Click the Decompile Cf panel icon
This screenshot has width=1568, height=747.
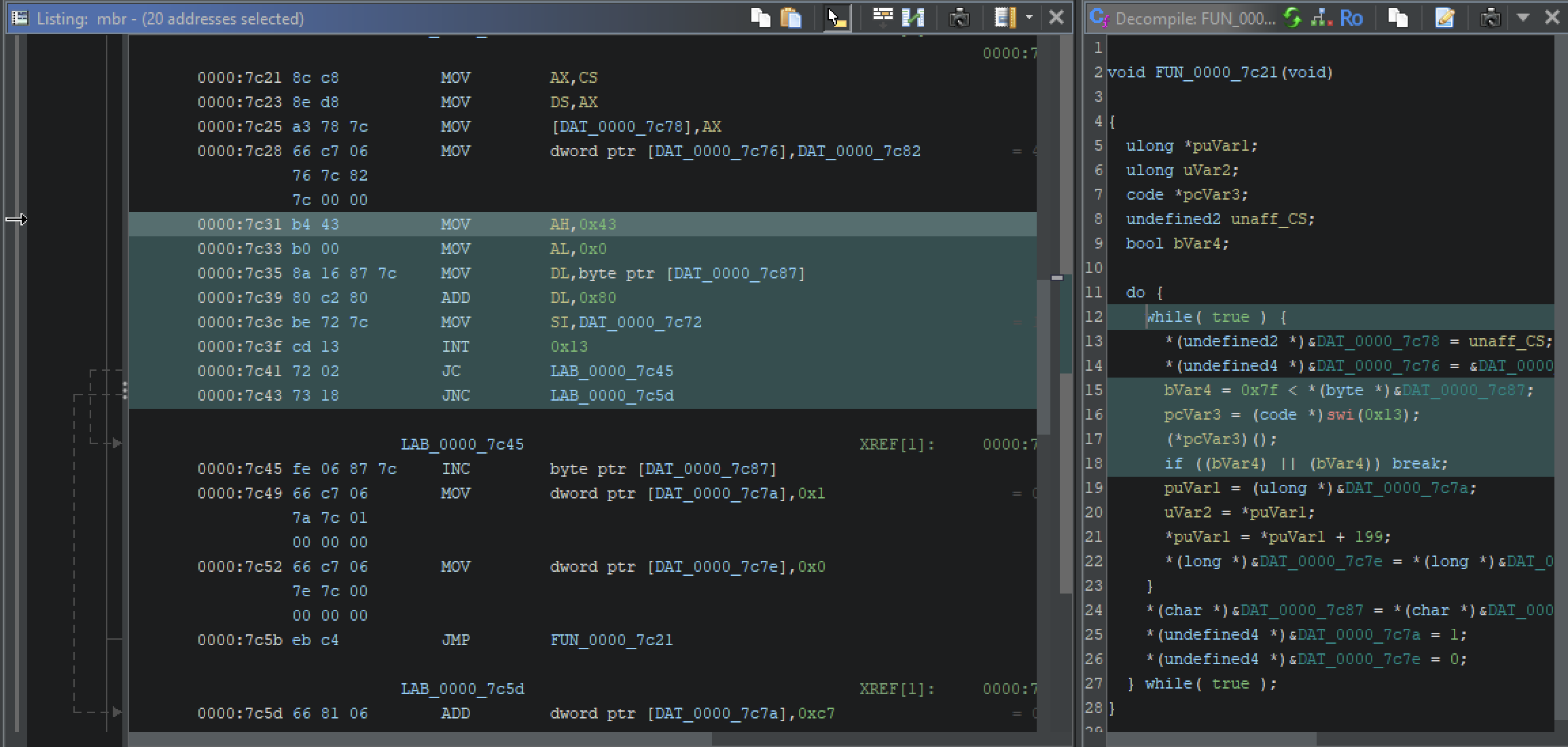[x=1099, y=18]
